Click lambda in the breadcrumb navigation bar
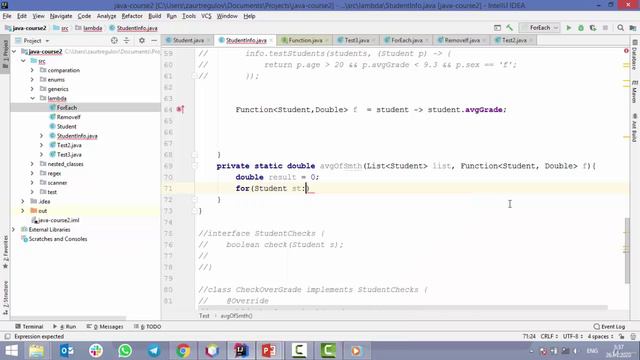640x360 pixels. [92, 28]
